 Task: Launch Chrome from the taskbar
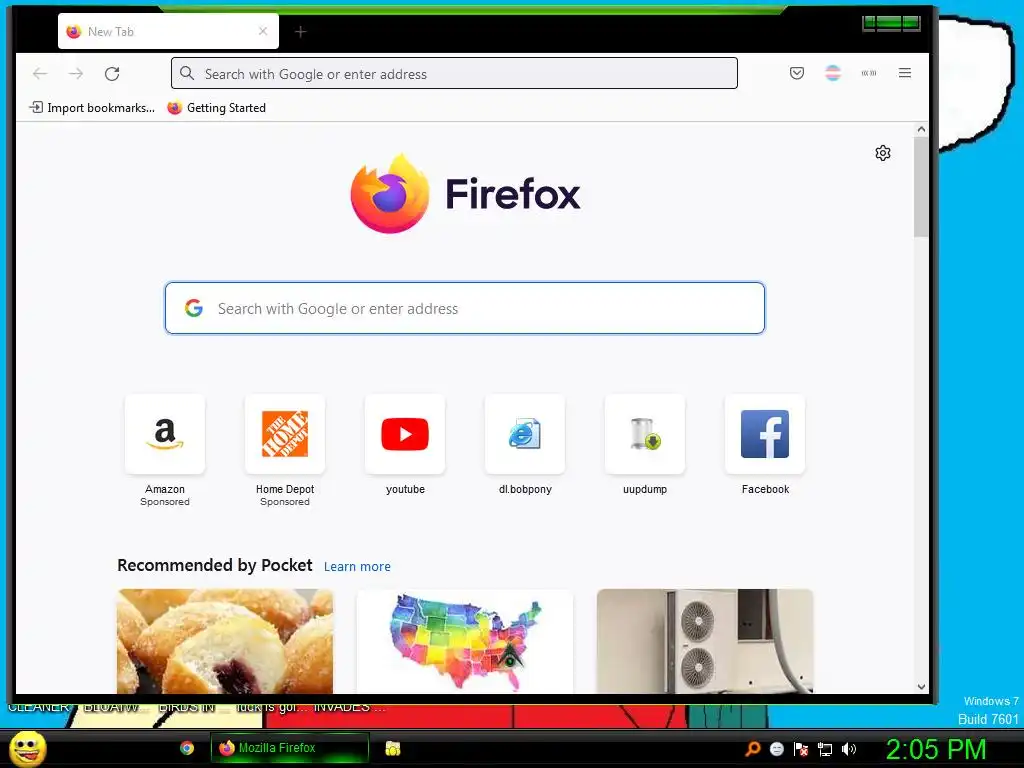(187, 748)
